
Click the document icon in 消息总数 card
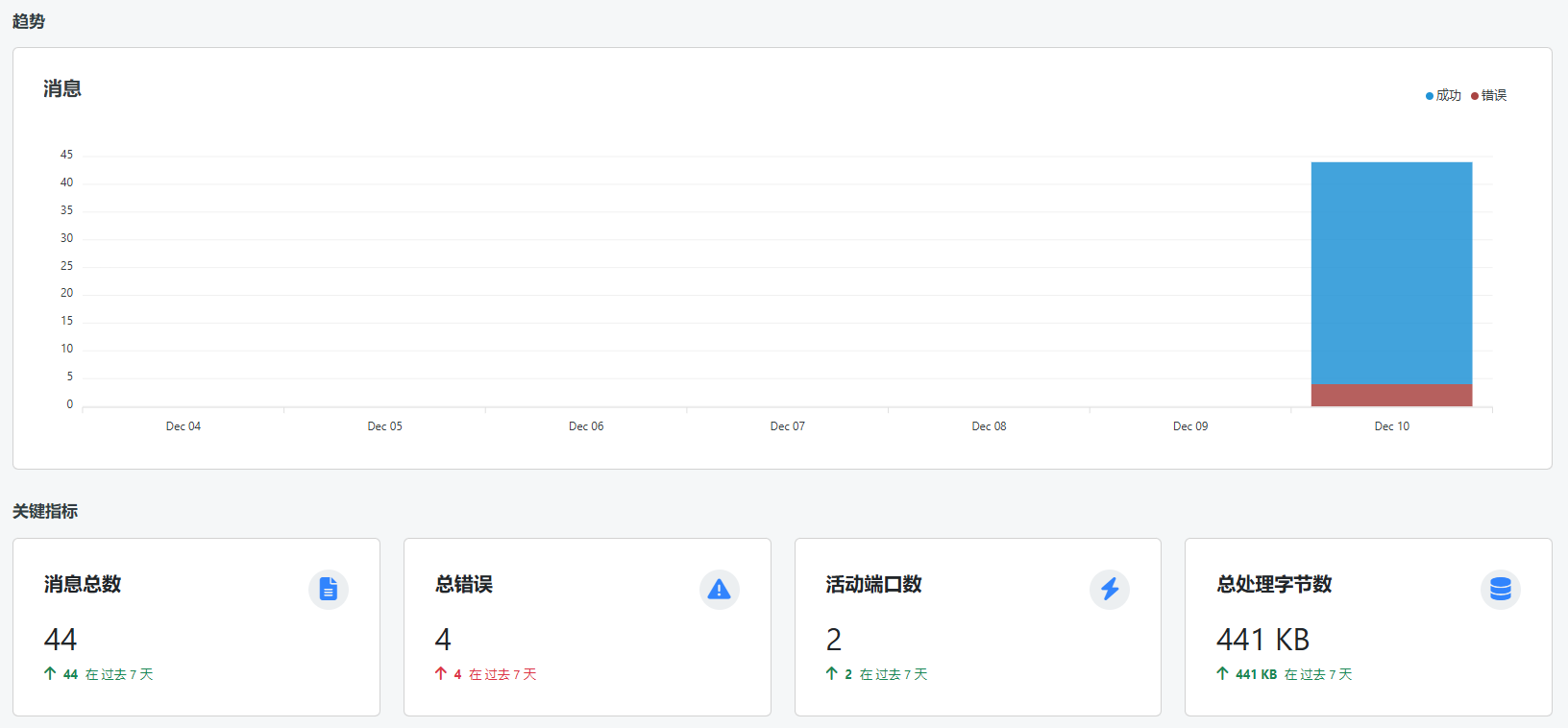(329, 589)
